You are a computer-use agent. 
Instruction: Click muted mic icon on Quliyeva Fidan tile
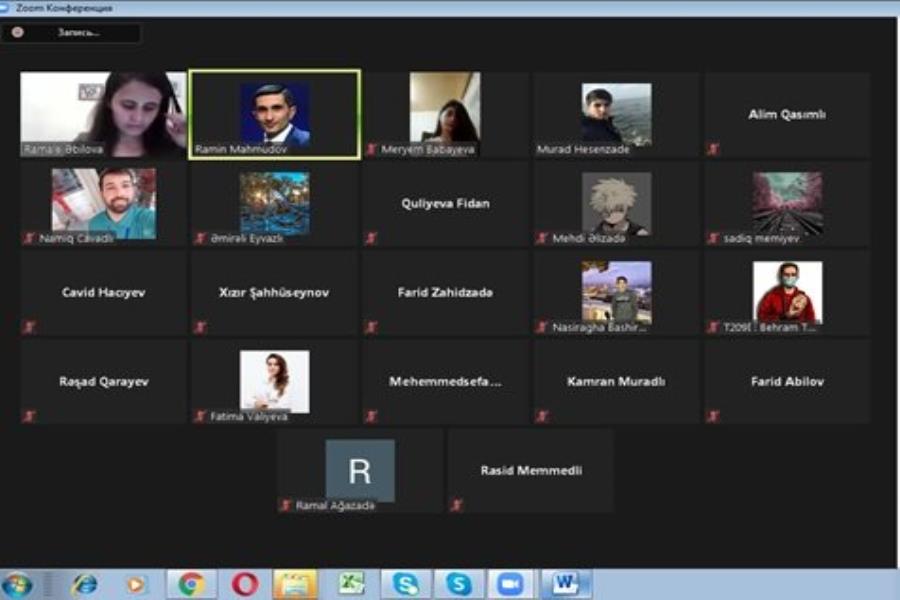[371, 238]
